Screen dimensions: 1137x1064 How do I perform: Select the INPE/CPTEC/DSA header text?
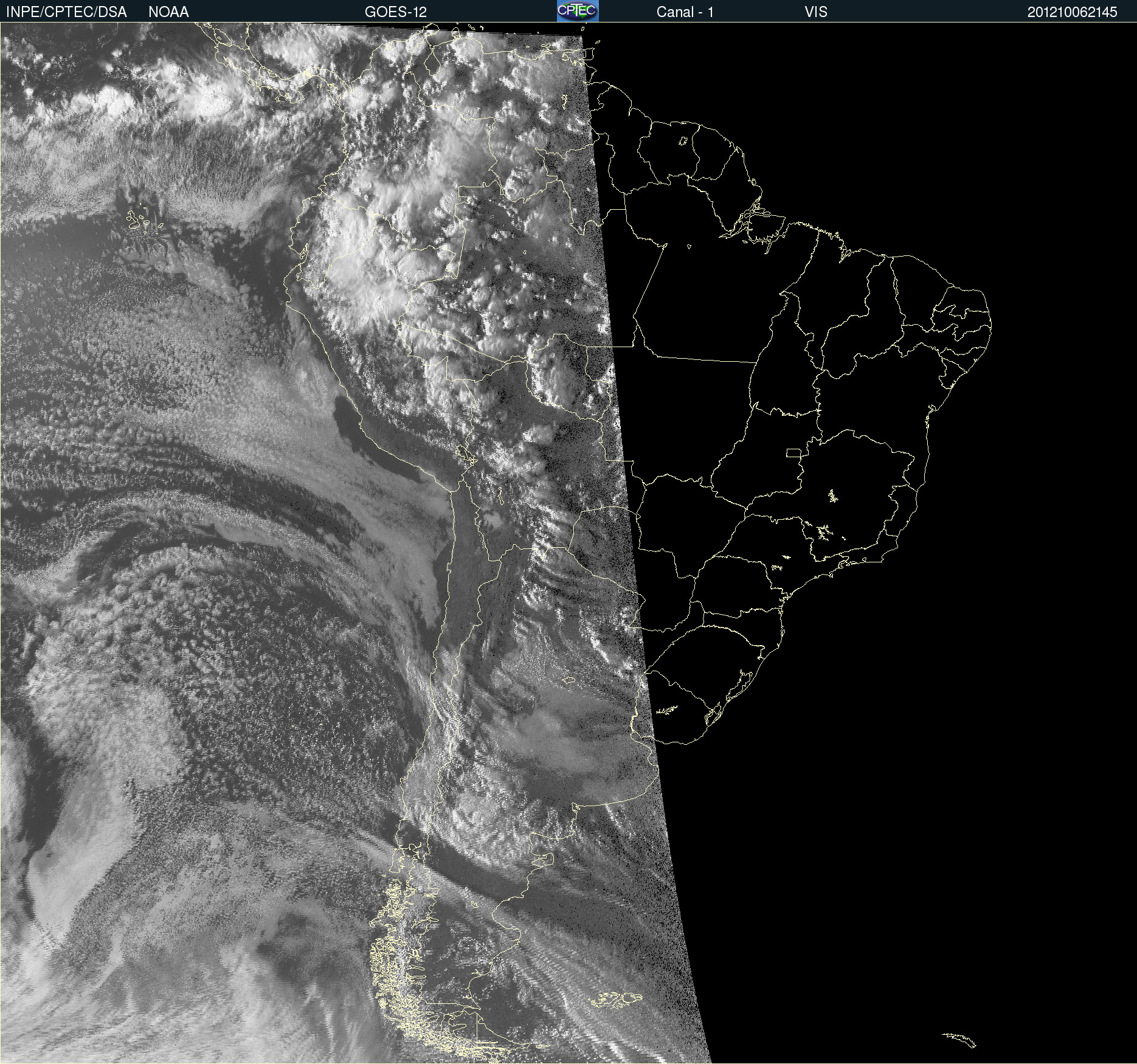66,12
